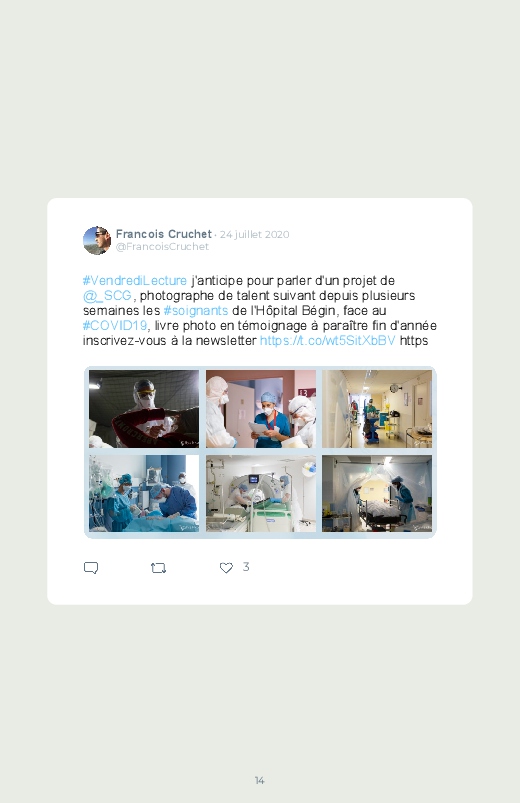Open the surgical team operating photo
The width and height of the screenshot is (520, 803).
(x=144, y=494)
